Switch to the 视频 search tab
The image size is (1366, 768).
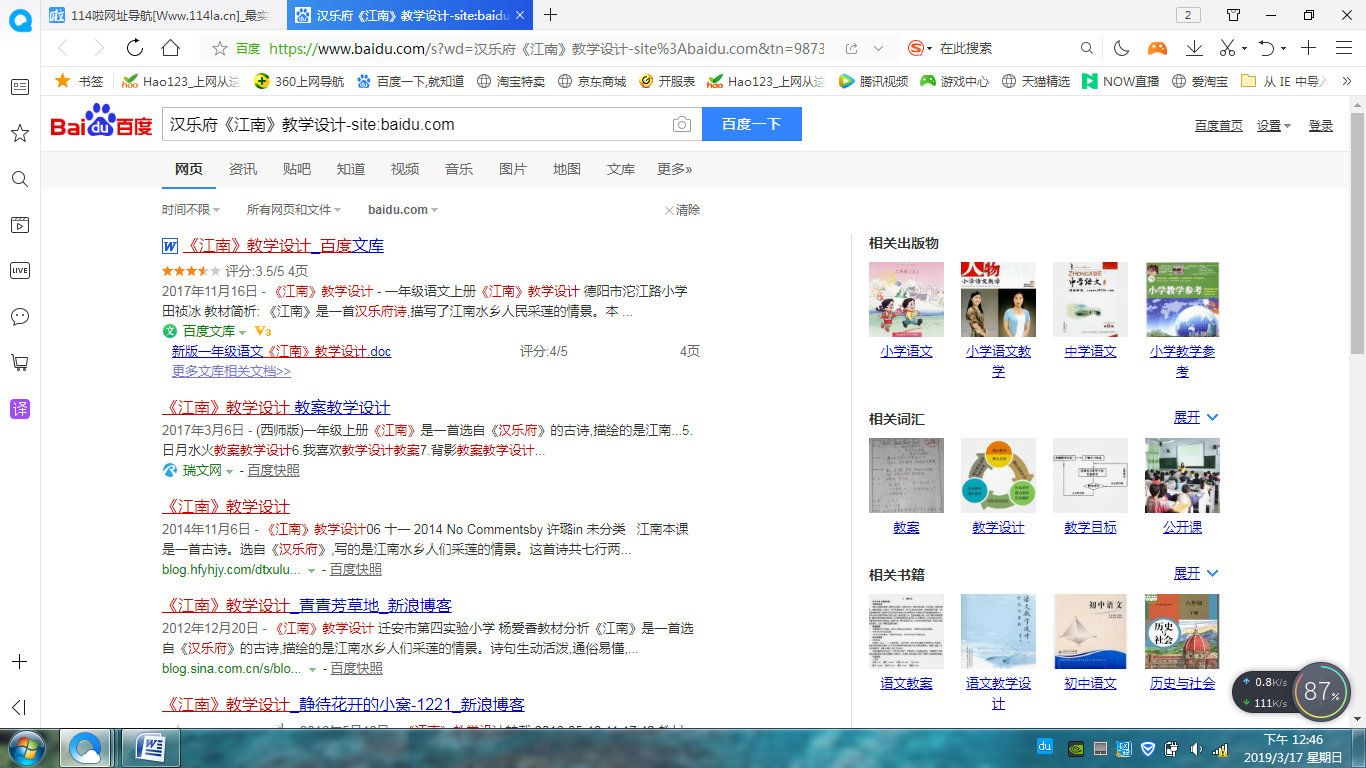(405, 169)
